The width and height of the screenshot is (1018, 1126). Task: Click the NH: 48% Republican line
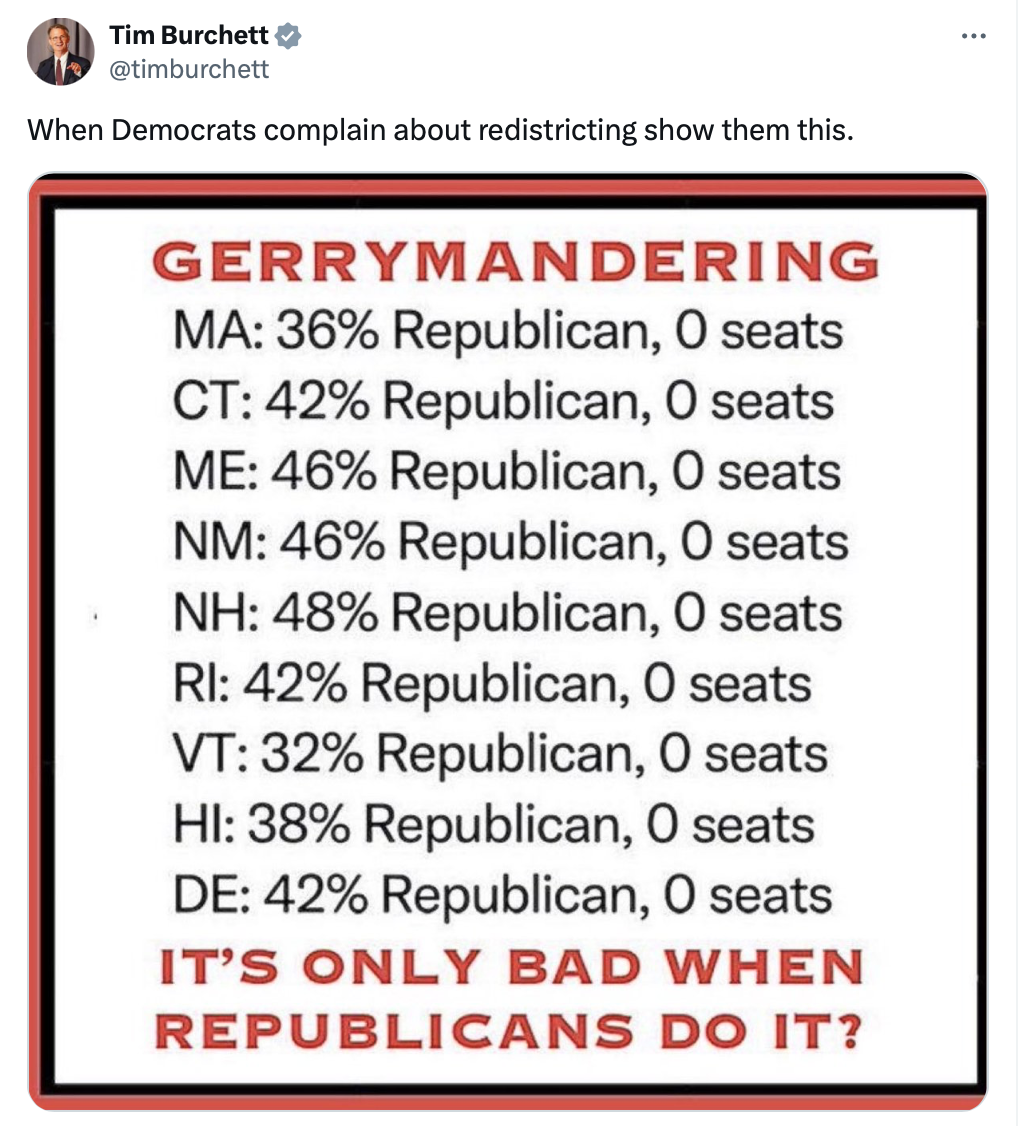(509, 612)
